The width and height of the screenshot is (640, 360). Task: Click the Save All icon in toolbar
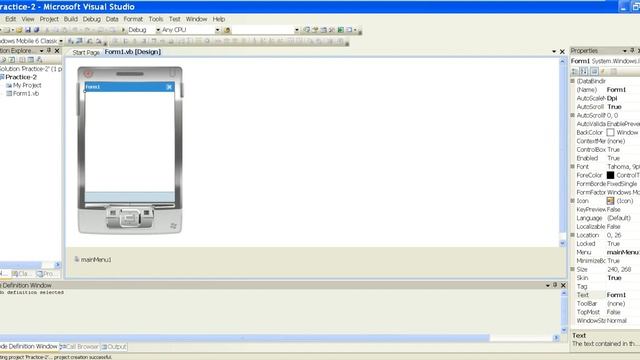pos(36,30)
